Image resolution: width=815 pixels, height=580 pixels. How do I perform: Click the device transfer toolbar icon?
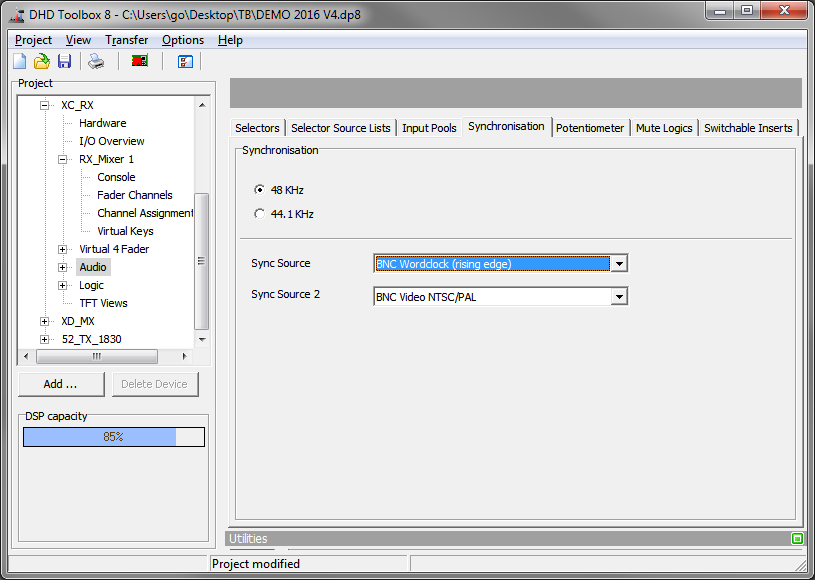coord(139,61)
